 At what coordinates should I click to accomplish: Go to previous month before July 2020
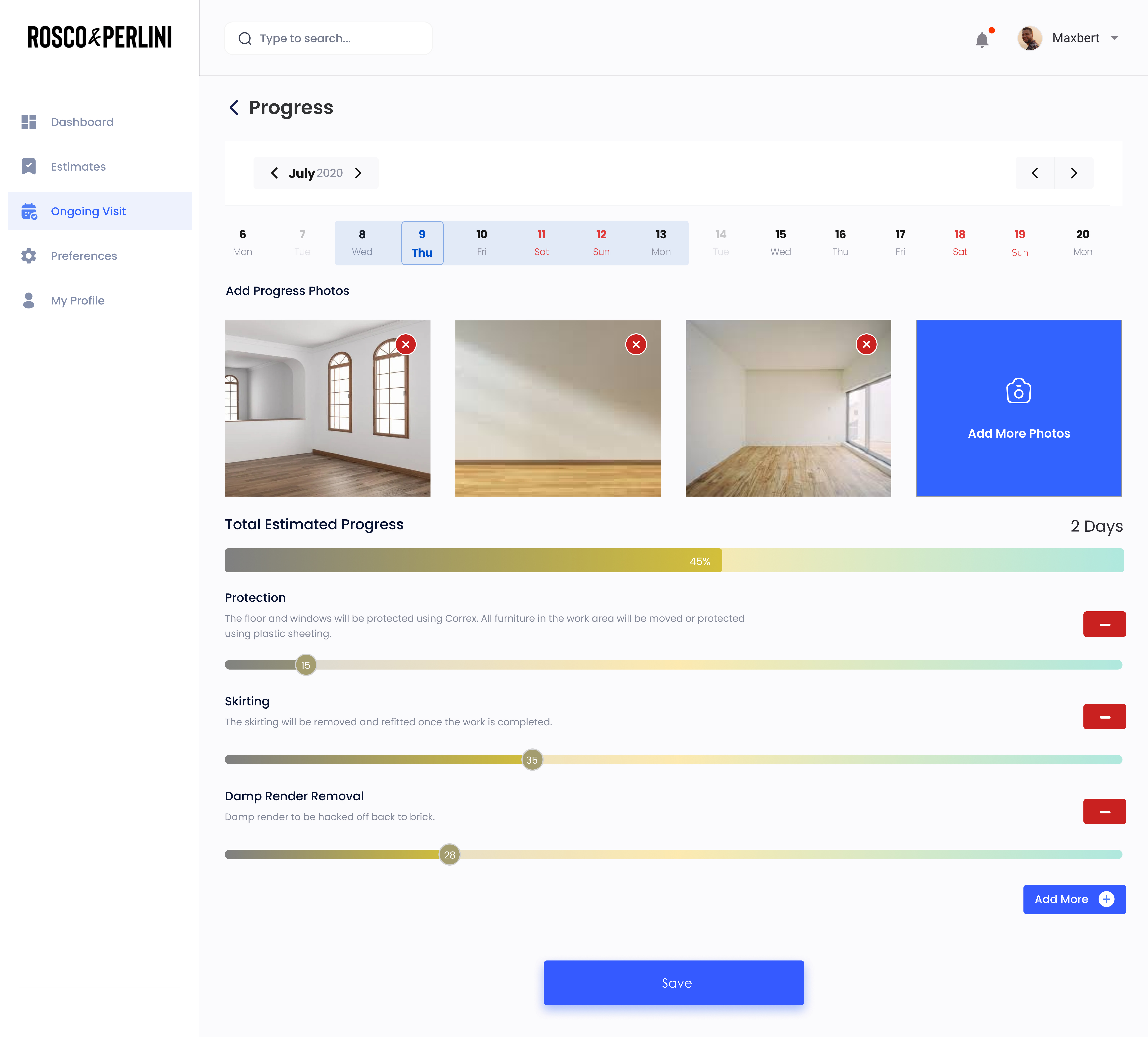[274, 173]
